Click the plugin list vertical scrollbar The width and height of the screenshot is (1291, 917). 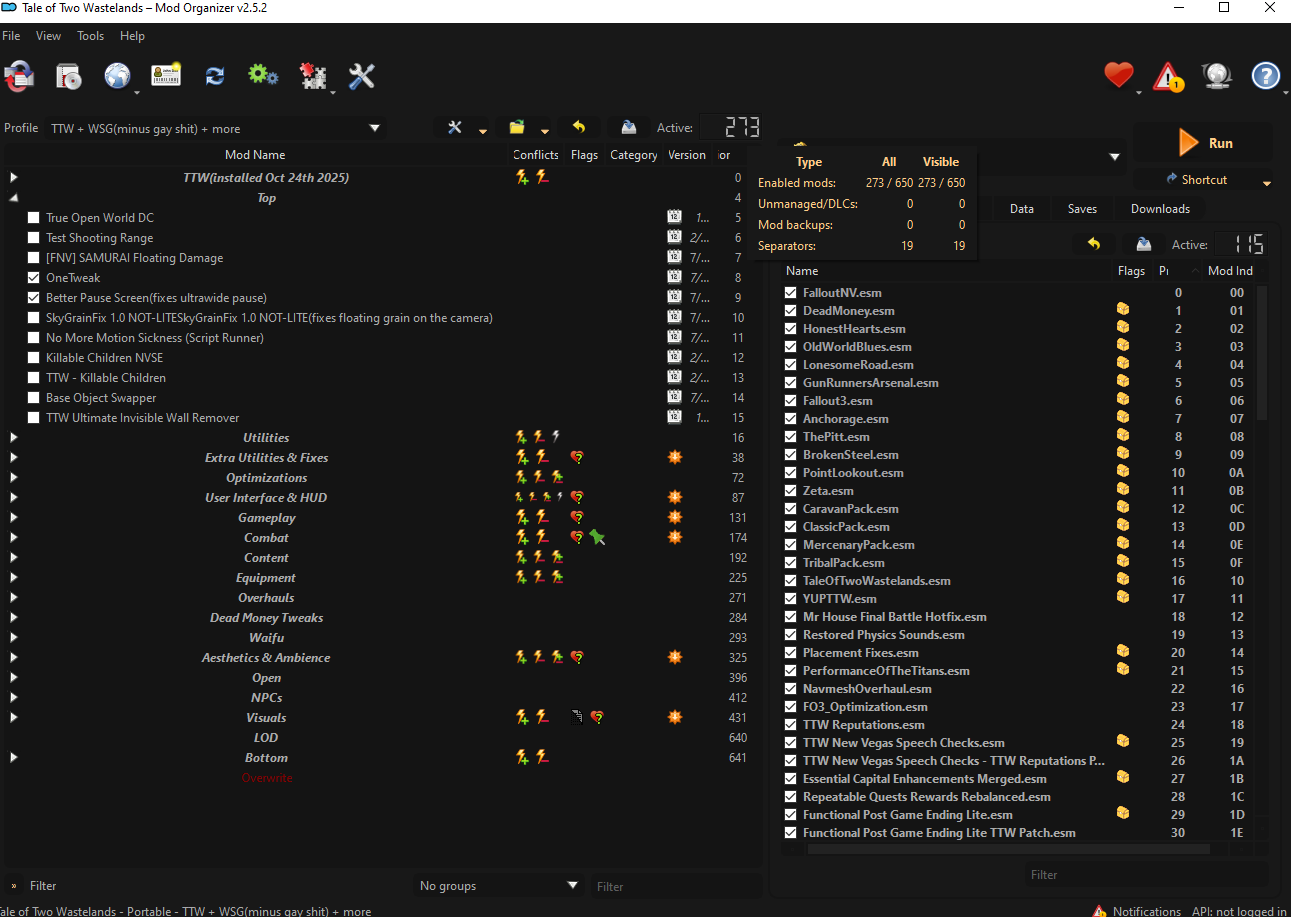pyautogui.click(x=1262, y=352)
